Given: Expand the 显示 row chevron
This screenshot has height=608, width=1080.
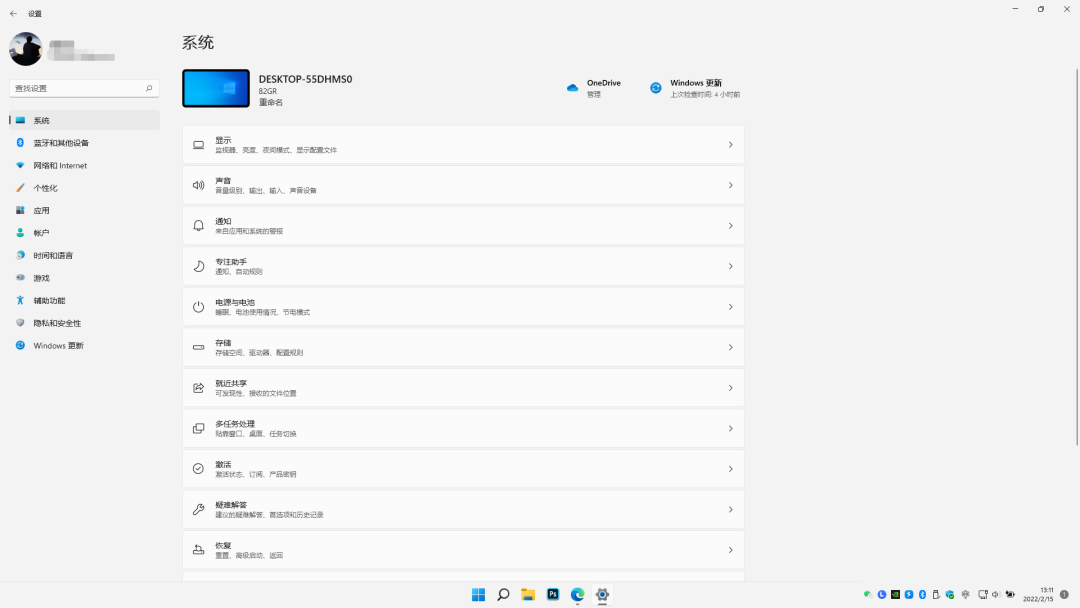Looking at the screenshot, I should pos(730,145).
